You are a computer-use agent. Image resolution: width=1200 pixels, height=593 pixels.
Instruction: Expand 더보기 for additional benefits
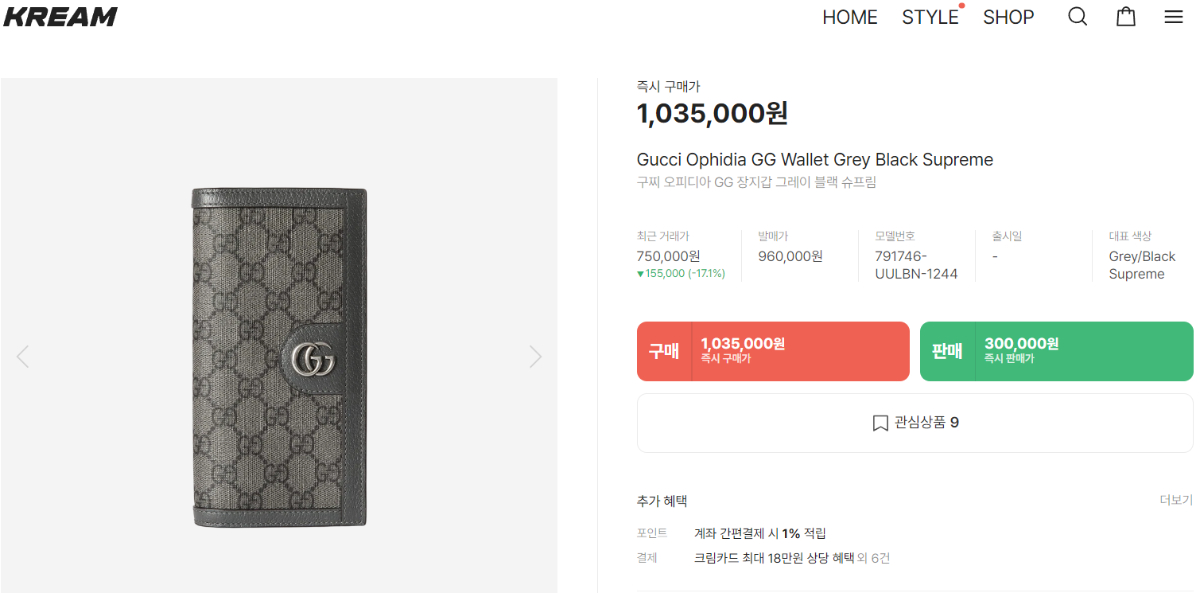click(x=1176, y=500)
